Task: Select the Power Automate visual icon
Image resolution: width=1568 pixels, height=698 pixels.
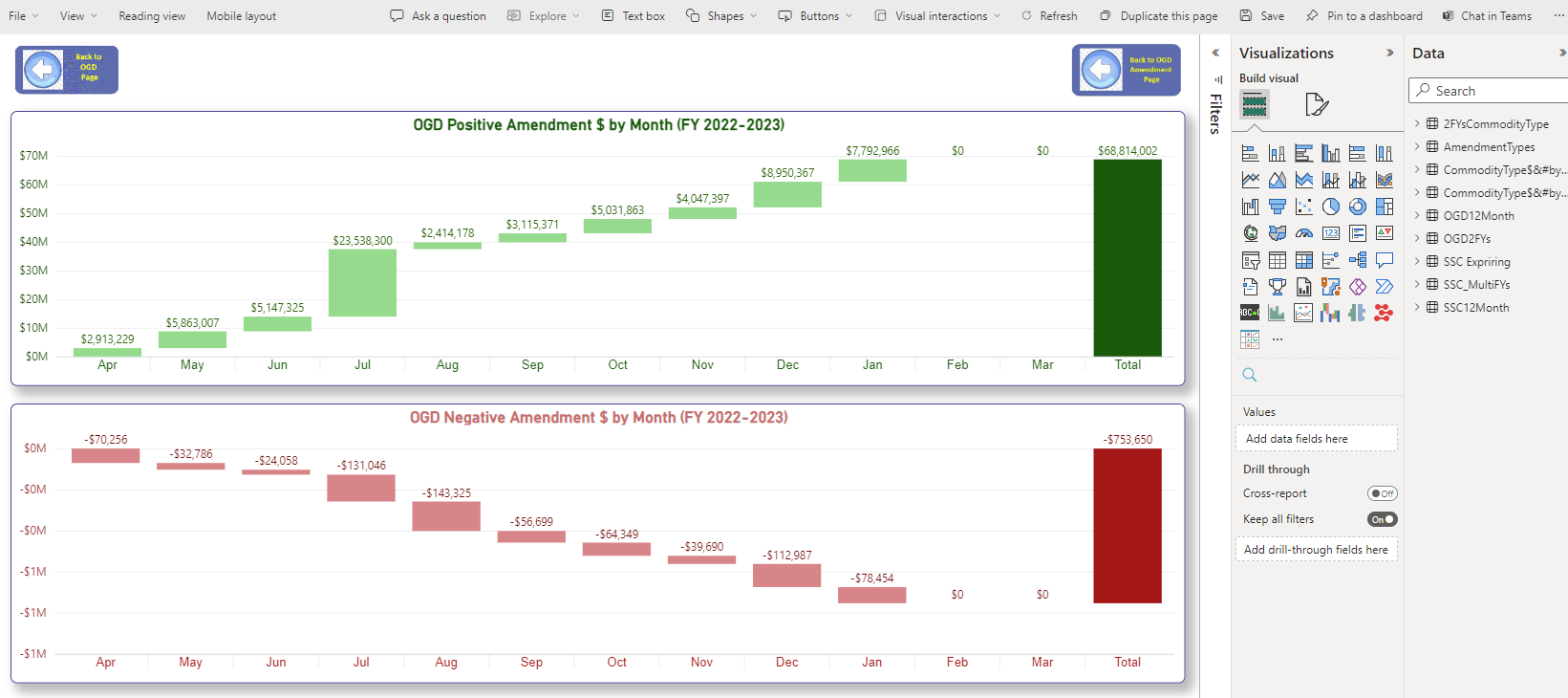Action: point(1384,287)
